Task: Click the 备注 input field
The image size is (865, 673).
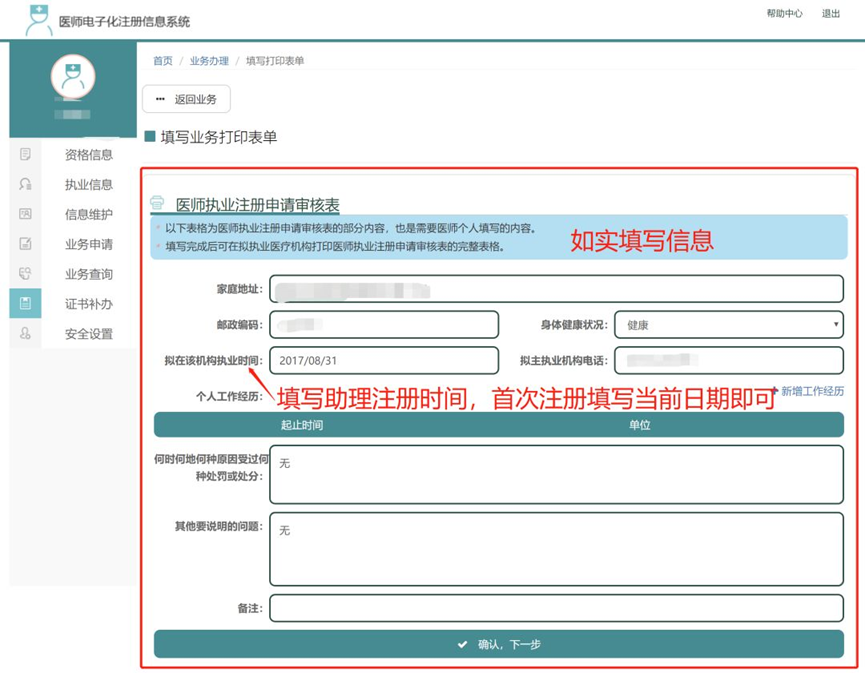Action: coord(556,608)
